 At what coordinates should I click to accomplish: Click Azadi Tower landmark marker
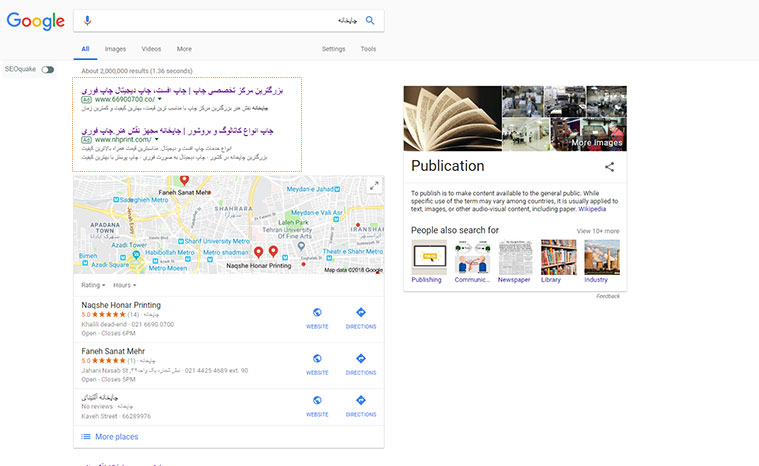pos(137,254)
